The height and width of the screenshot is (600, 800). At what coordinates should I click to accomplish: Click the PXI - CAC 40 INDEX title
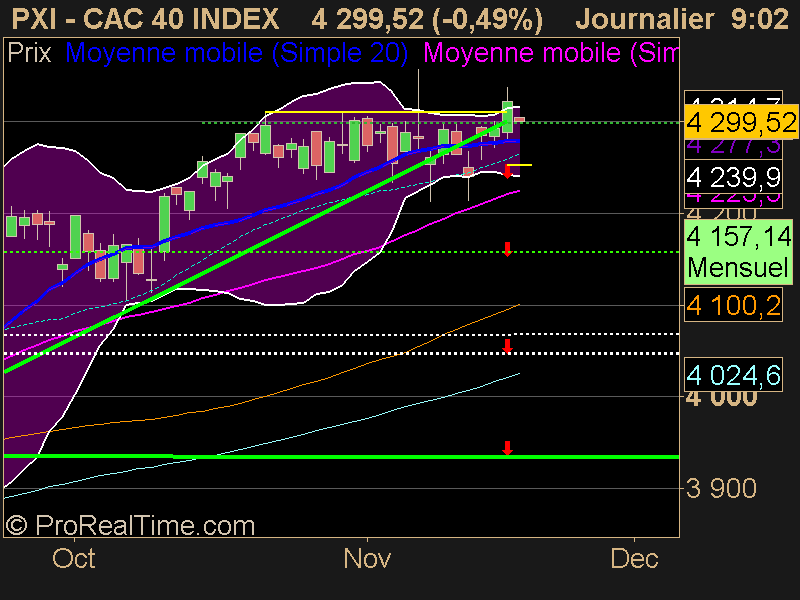pyautogui.click(x=145, y=19)
